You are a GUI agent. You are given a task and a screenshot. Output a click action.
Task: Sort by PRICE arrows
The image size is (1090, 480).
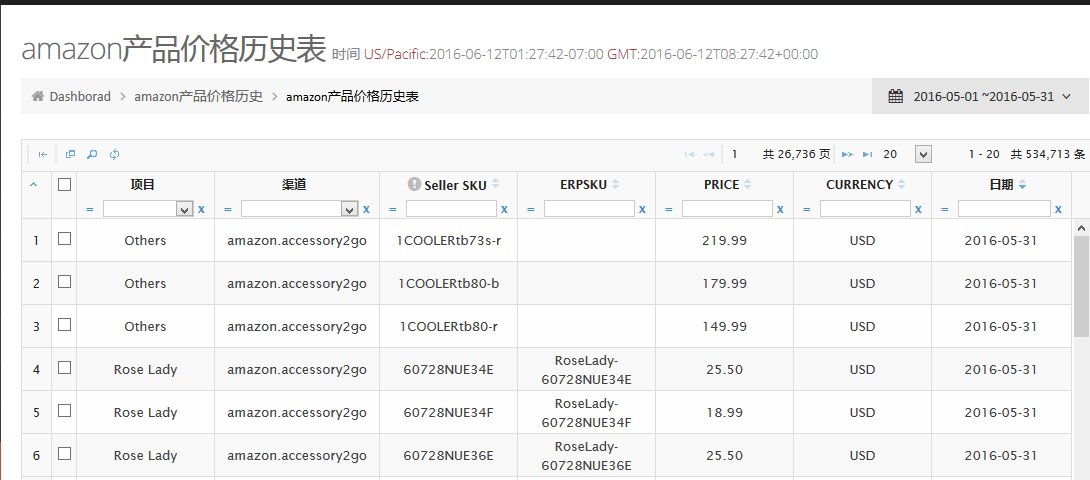[747, 184]
